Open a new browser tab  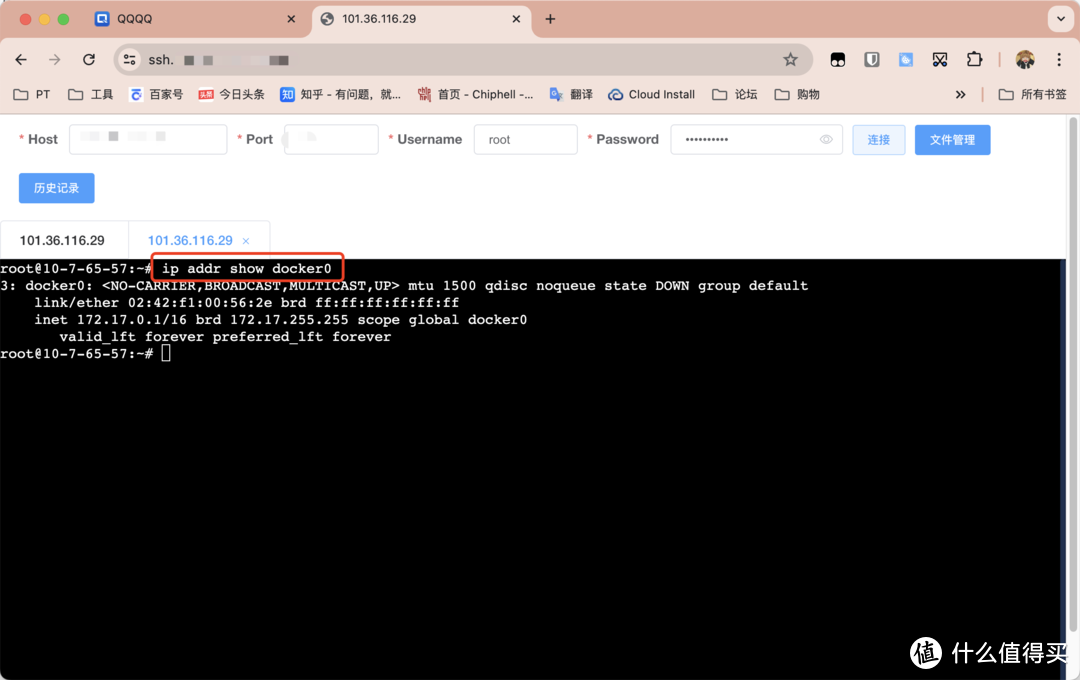(x=550, y=19)
